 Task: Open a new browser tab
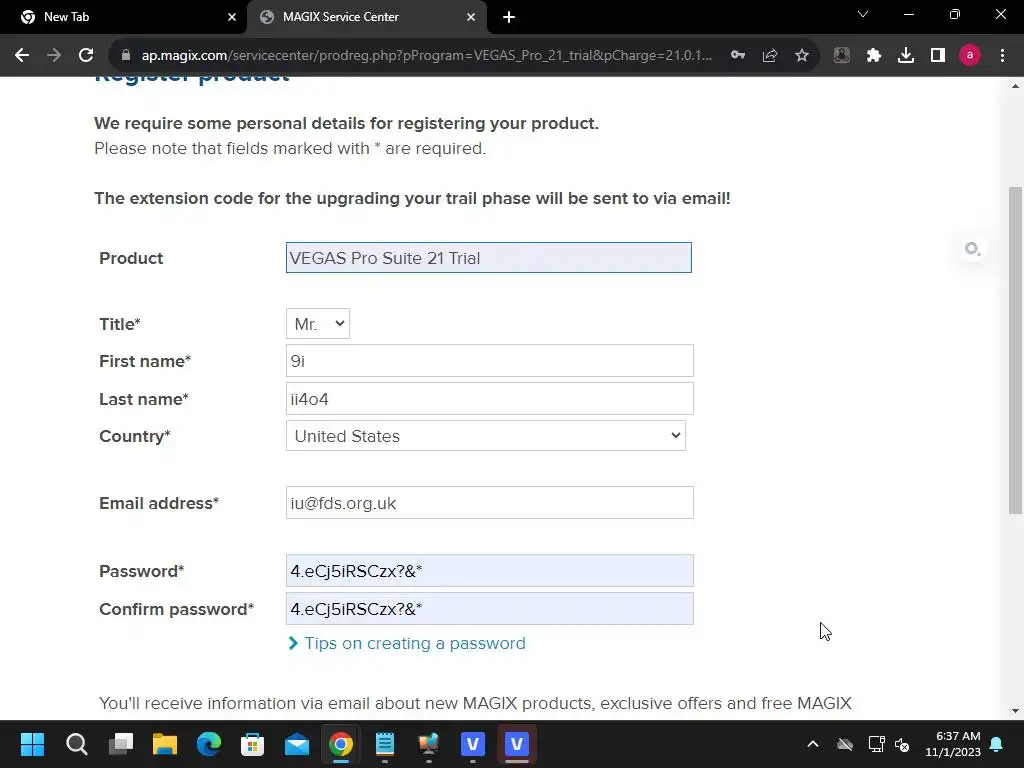(x=509, y=17)
